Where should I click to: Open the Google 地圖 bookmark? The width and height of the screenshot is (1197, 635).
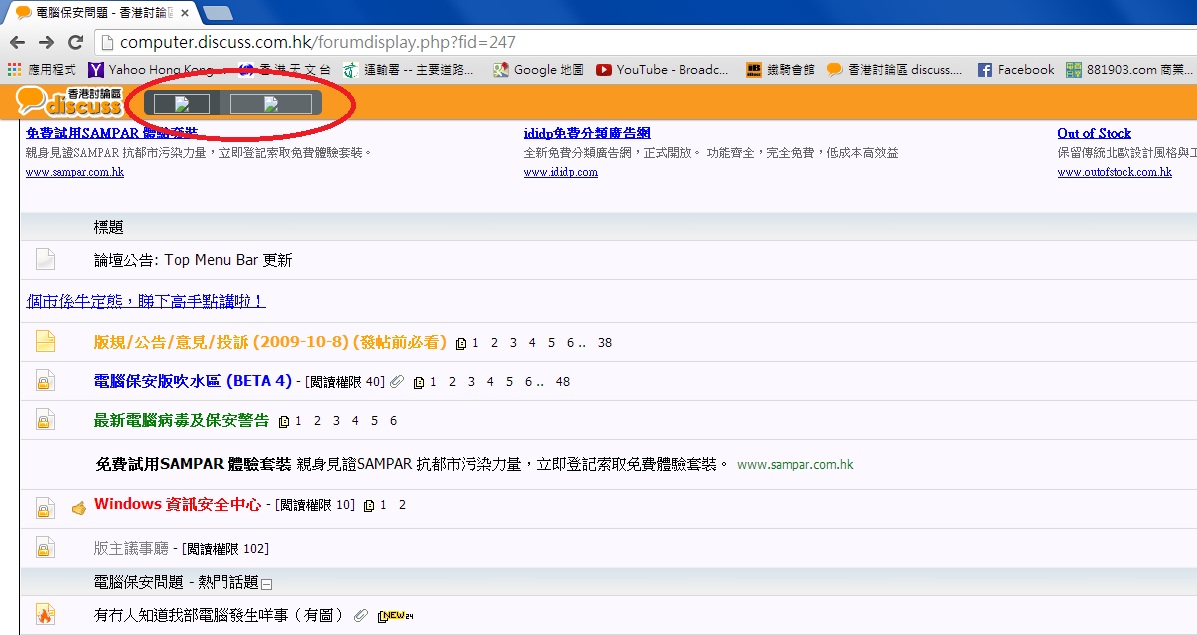pos(538,69)
